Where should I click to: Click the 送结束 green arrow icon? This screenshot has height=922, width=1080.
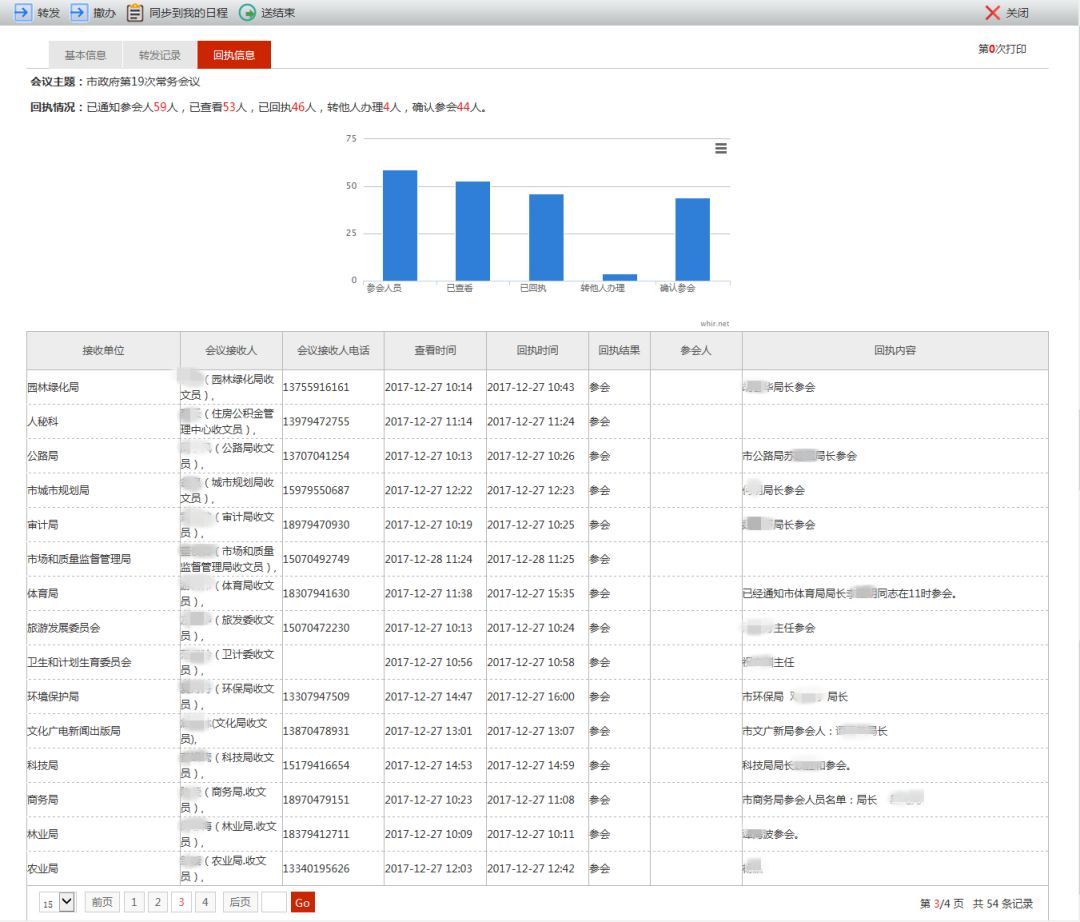(247, 13)
